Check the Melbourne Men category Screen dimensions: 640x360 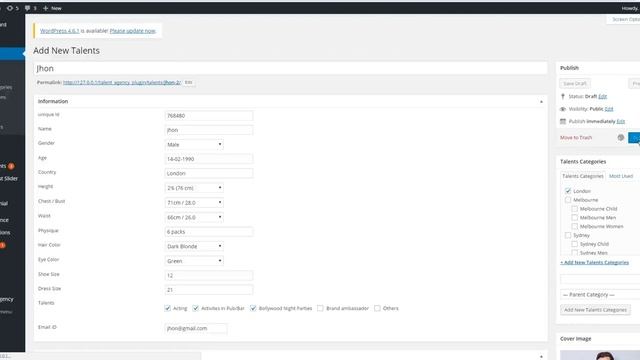point(575,218)
